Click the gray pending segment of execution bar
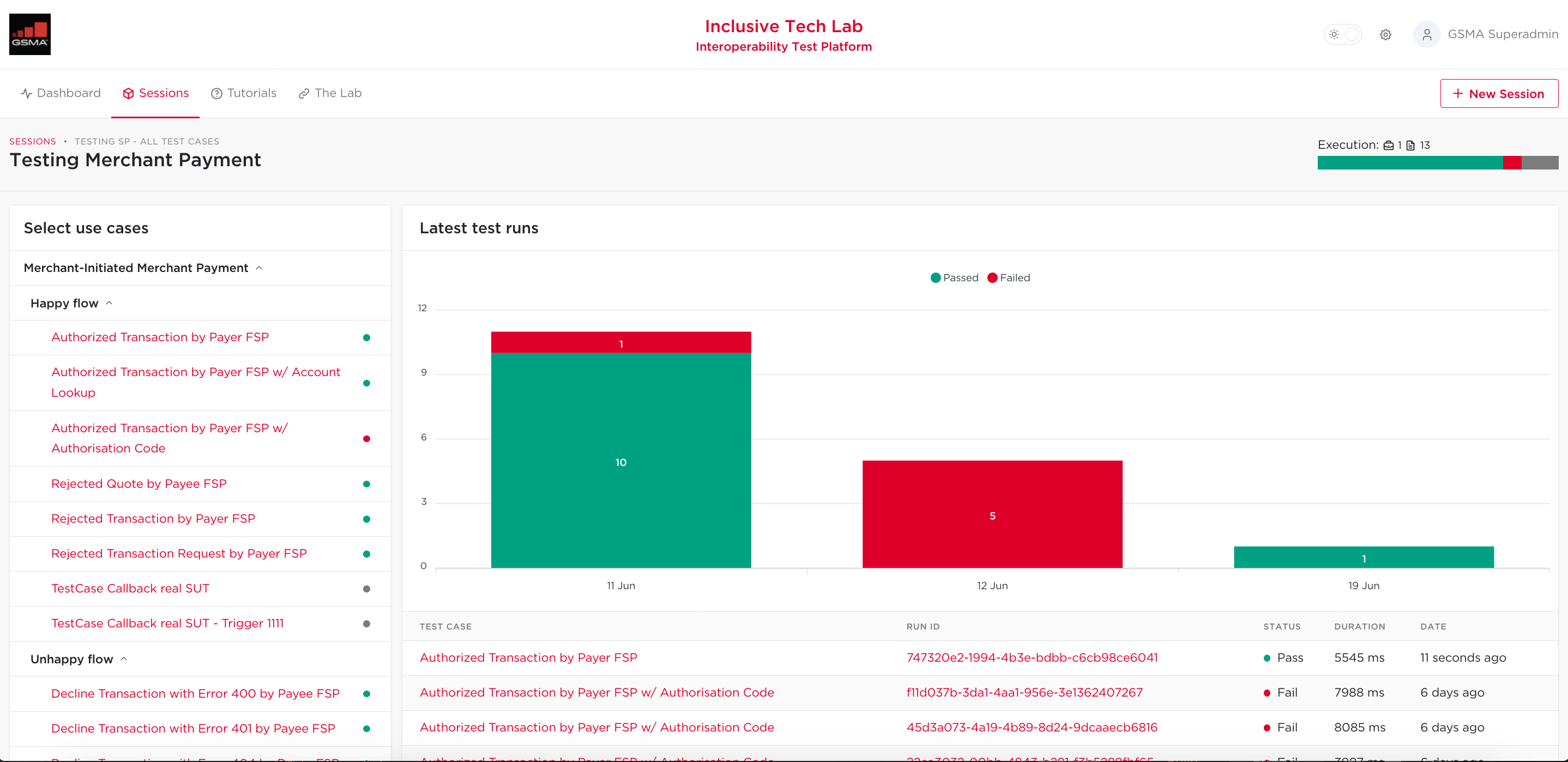This screenshot has height=762, width=1568. (x=1540, y=162)
